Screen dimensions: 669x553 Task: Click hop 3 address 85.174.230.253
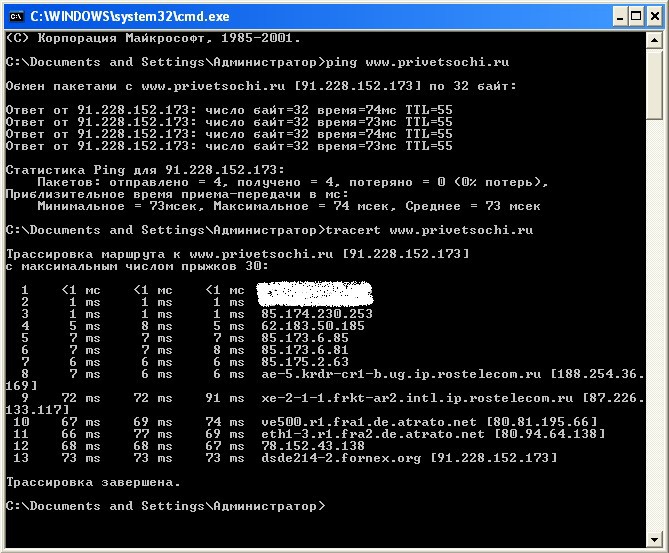316,314
